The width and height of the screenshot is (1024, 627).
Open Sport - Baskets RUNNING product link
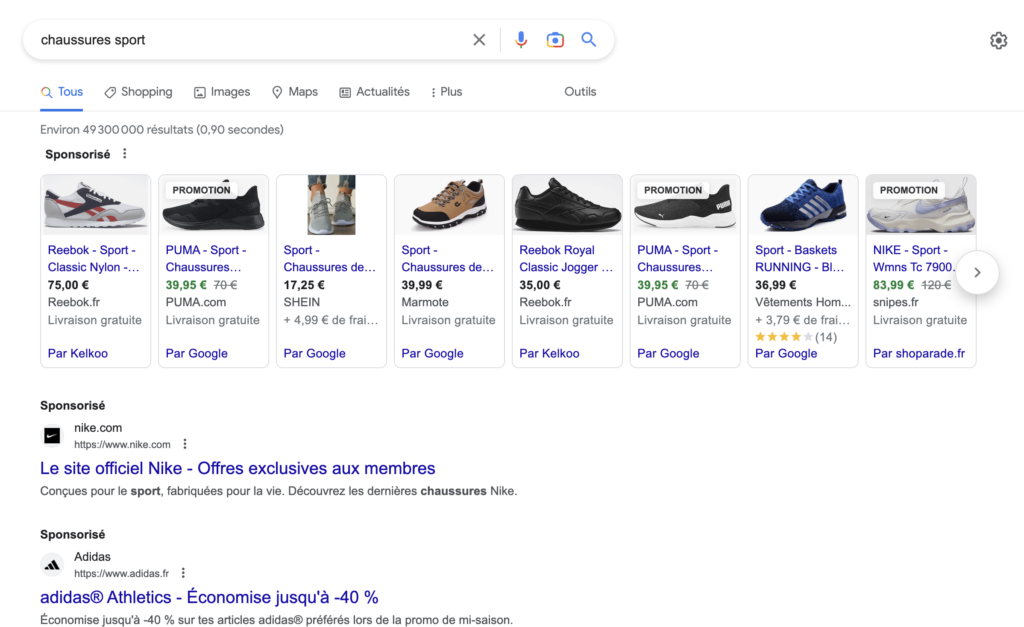tap(800, 259)
